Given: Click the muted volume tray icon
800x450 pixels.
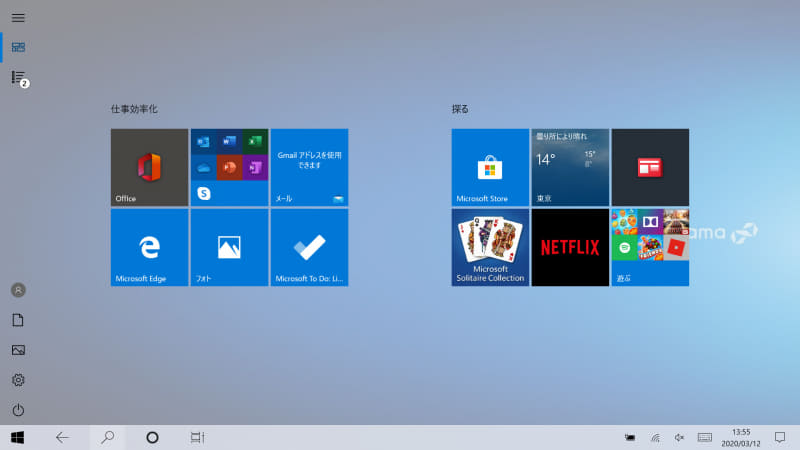Looking at the screenshot, I should pyautogui.click(x=680, y=438).
